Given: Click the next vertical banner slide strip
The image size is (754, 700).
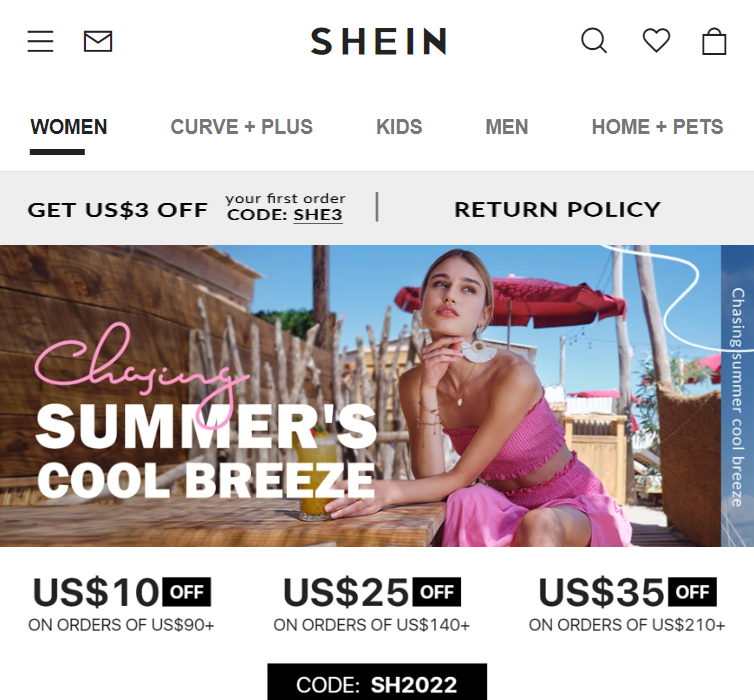Looking at the screenshot, I should click(738, 396).
